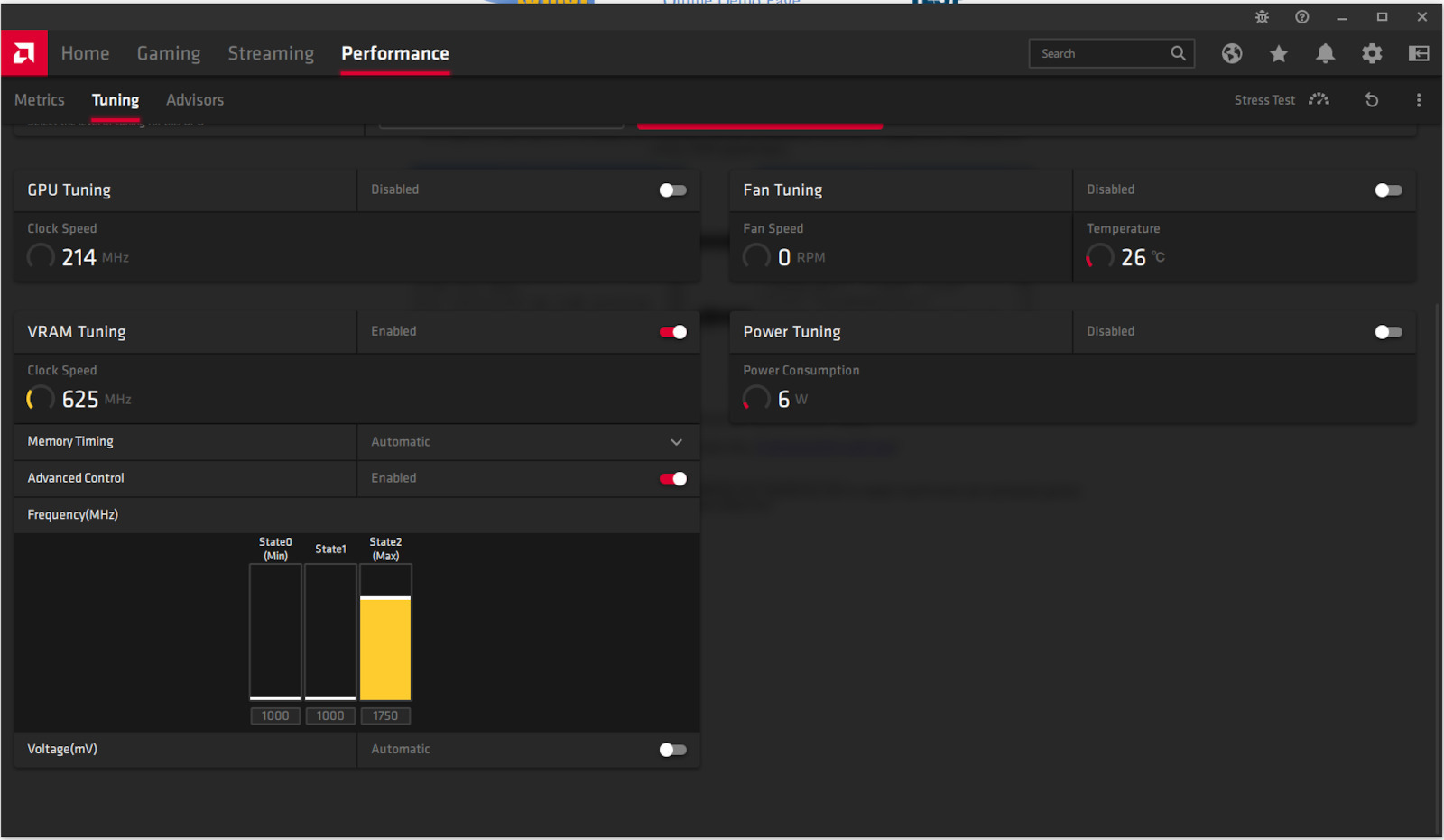Viewport: 1444px width, 840px height.
Task: Open the notifications bell
Action: click(1325, 54)
